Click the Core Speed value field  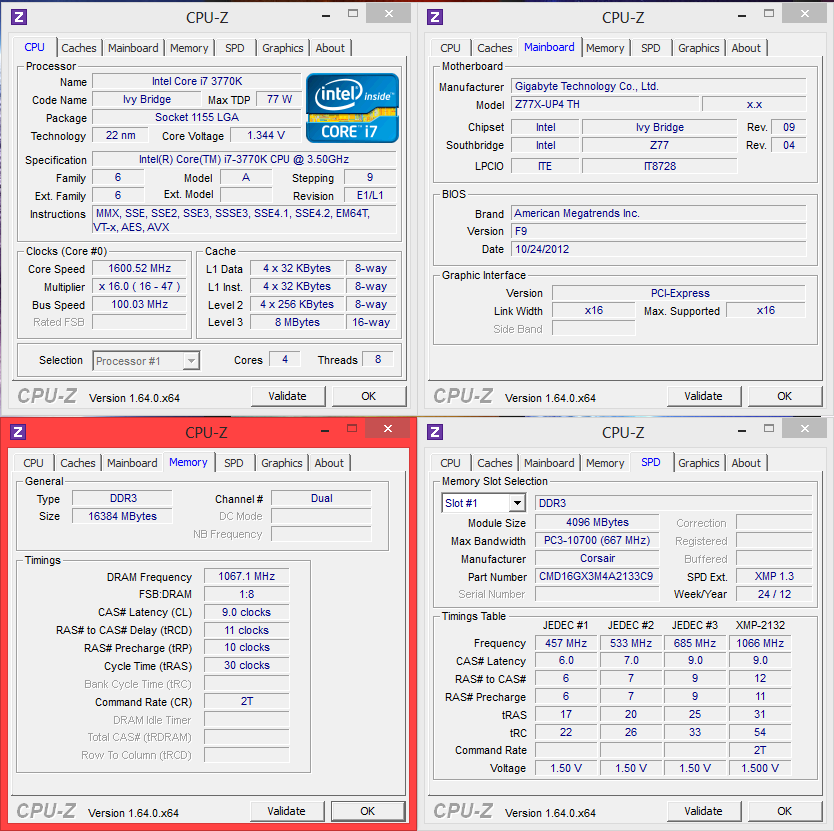140,268
